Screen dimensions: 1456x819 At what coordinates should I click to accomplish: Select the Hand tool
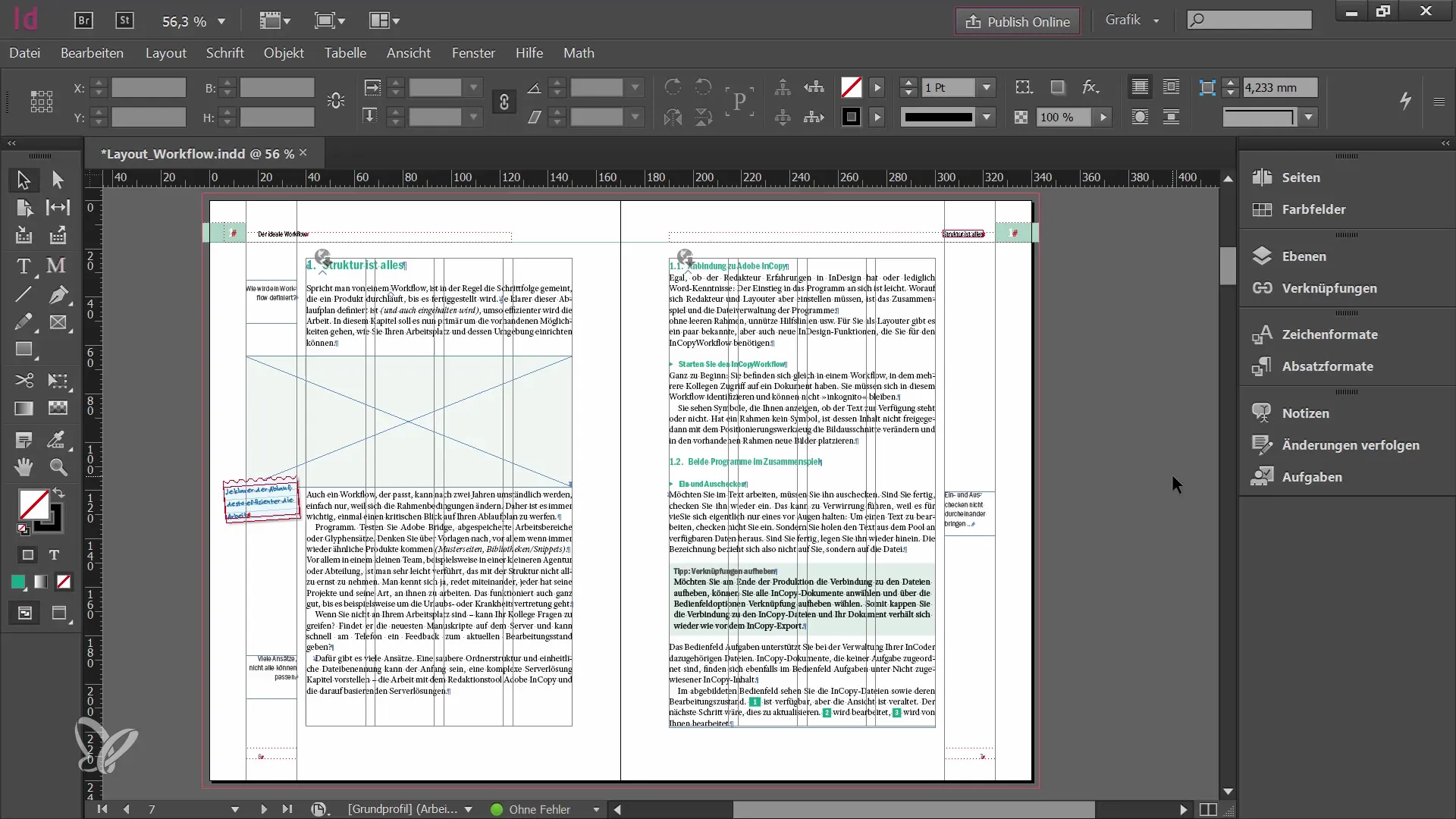pos(24,467)
